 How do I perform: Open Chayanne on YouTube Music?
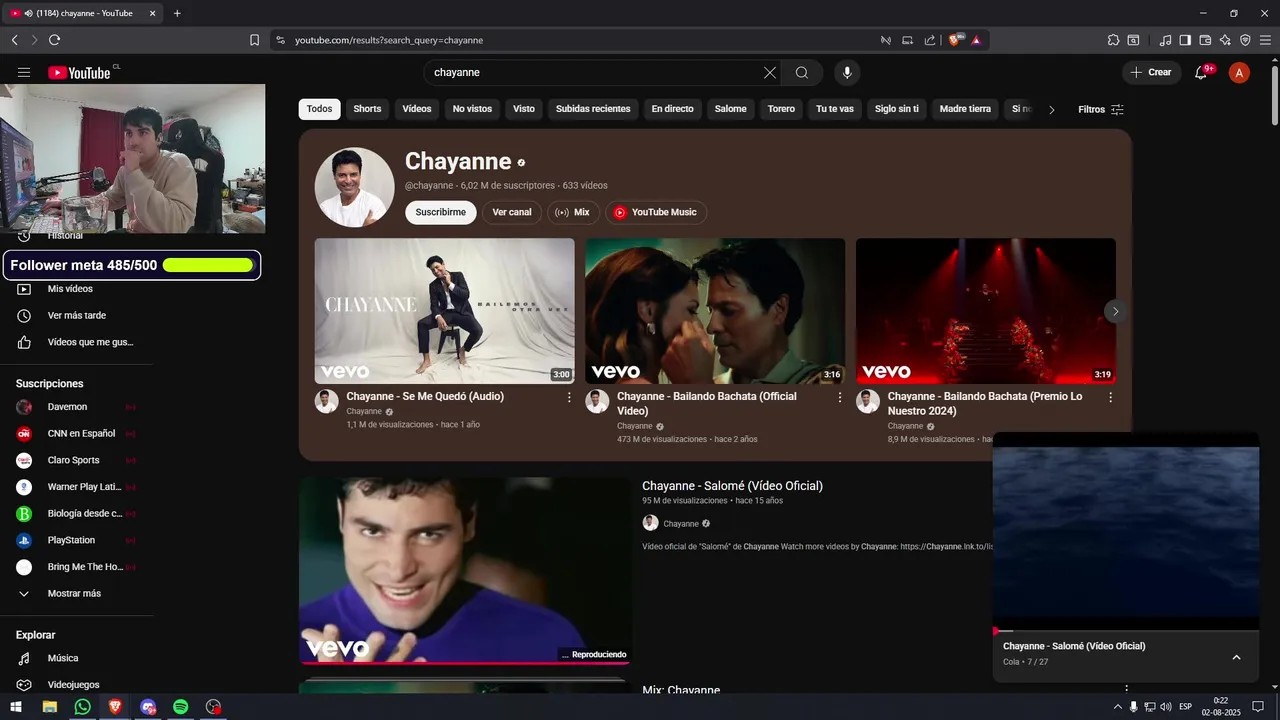(656, 212)
